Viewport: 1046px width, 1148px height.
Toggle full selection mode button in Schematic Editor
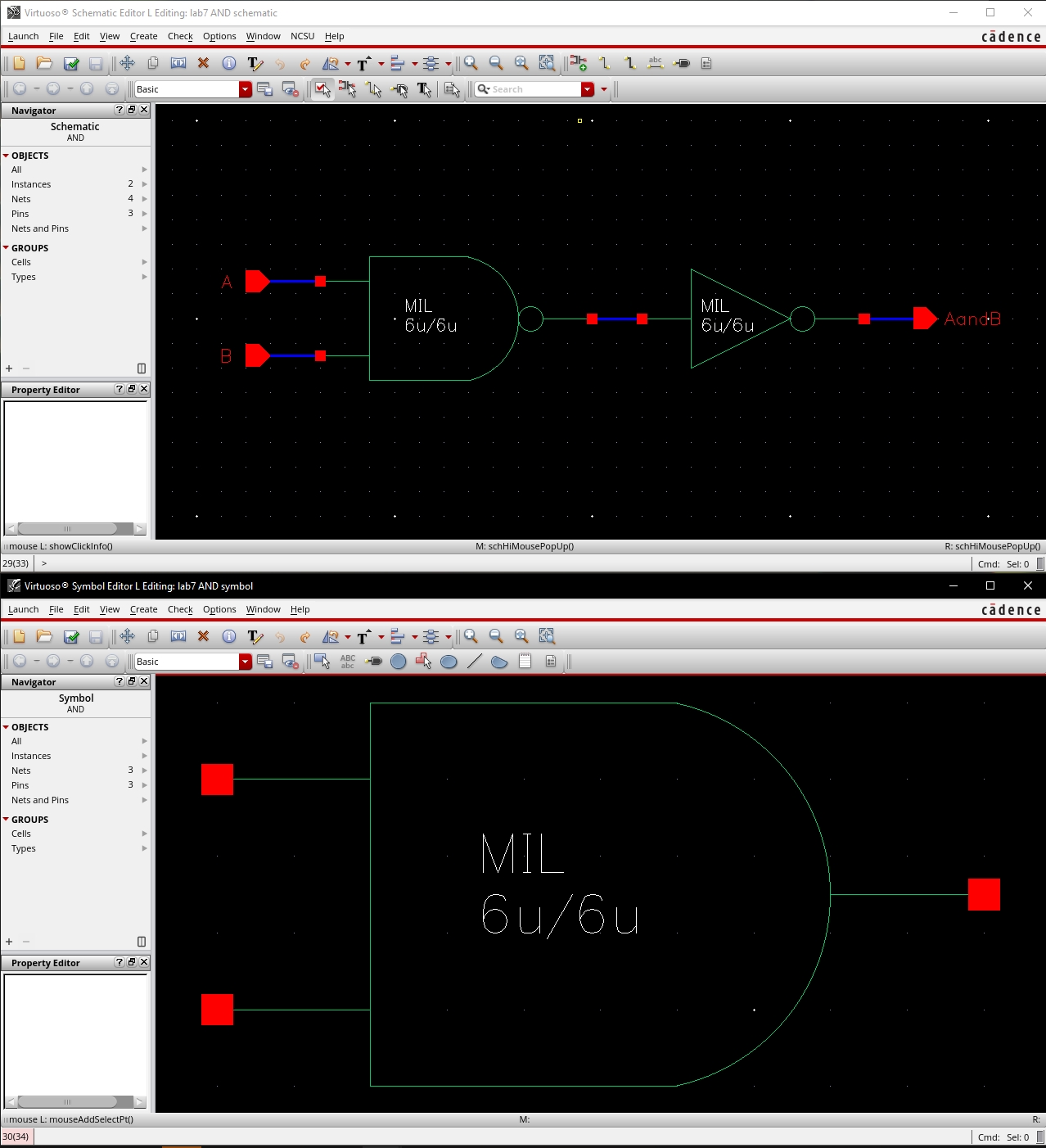tap(322, 89)
